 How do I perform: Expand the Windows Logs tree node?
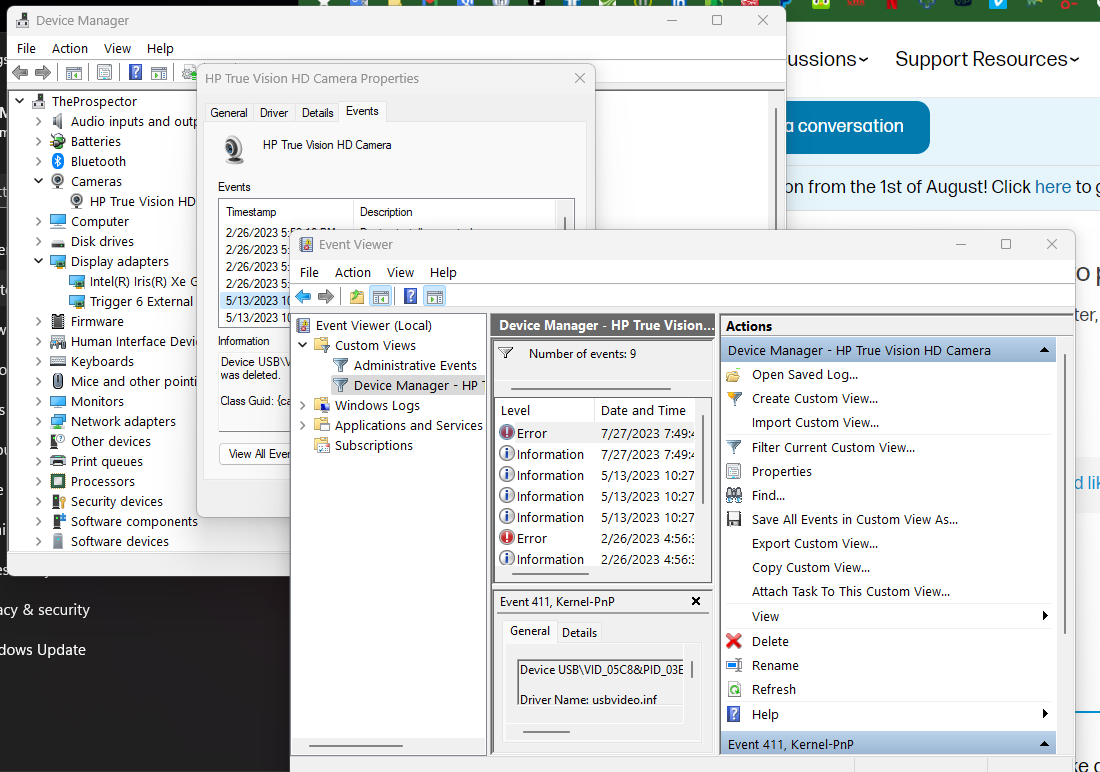(303, 405)
